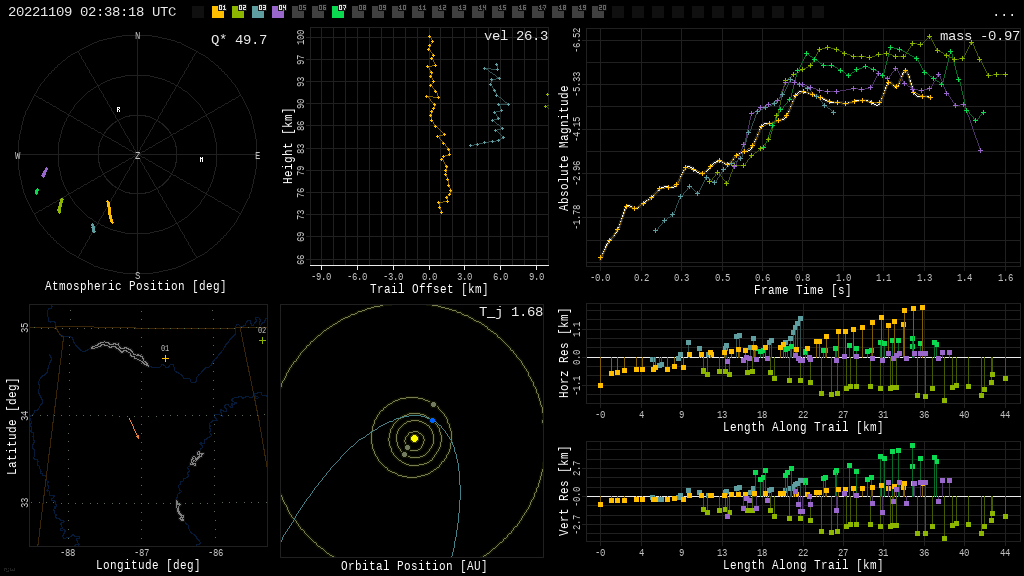Select the Orbital Position [AU] plot title
Image resolution: width=1024 pixels, height=576 pixels.
[414, 567]
